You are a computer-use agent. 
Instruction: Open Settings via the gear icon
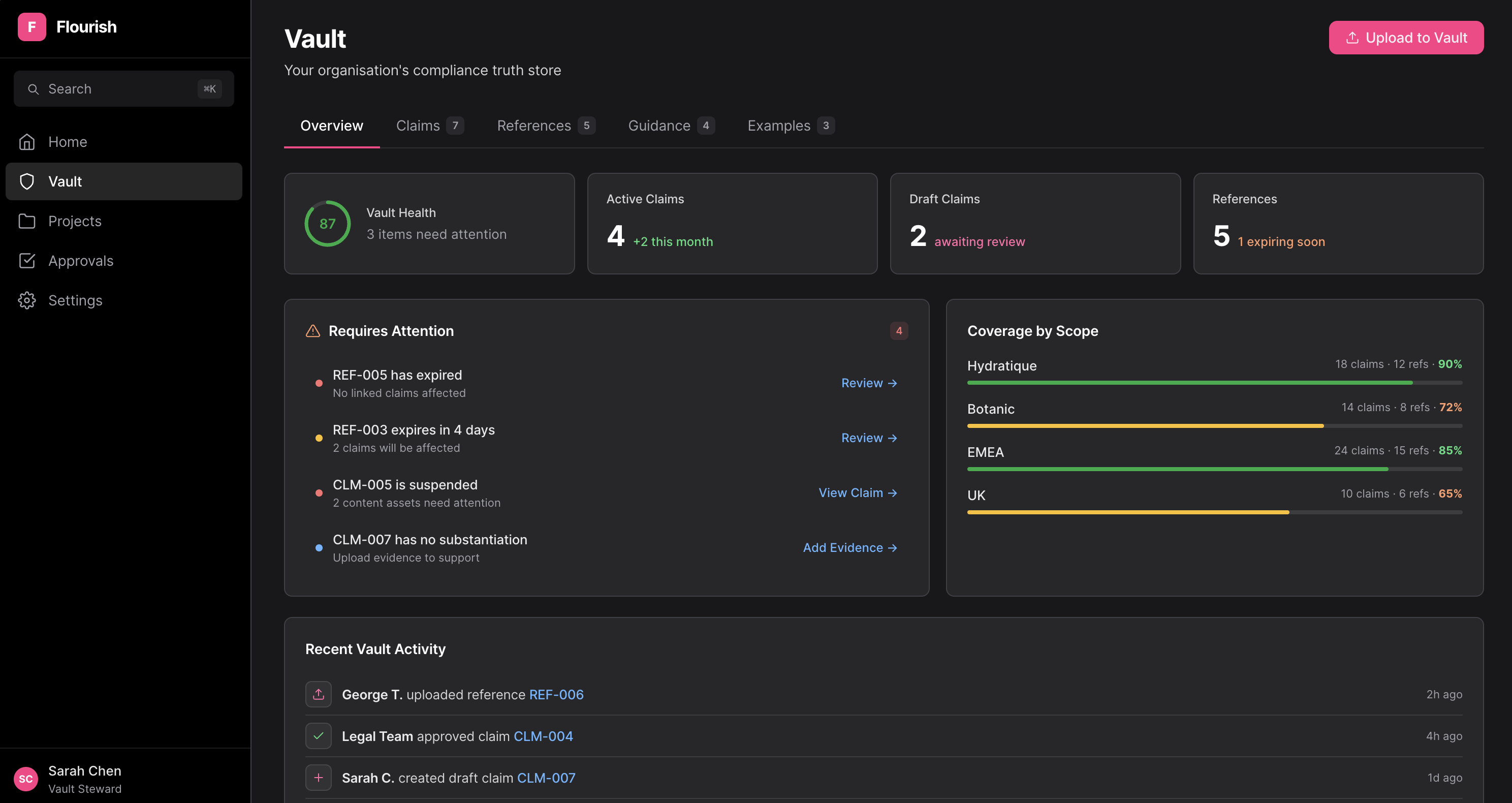[27, 300]
